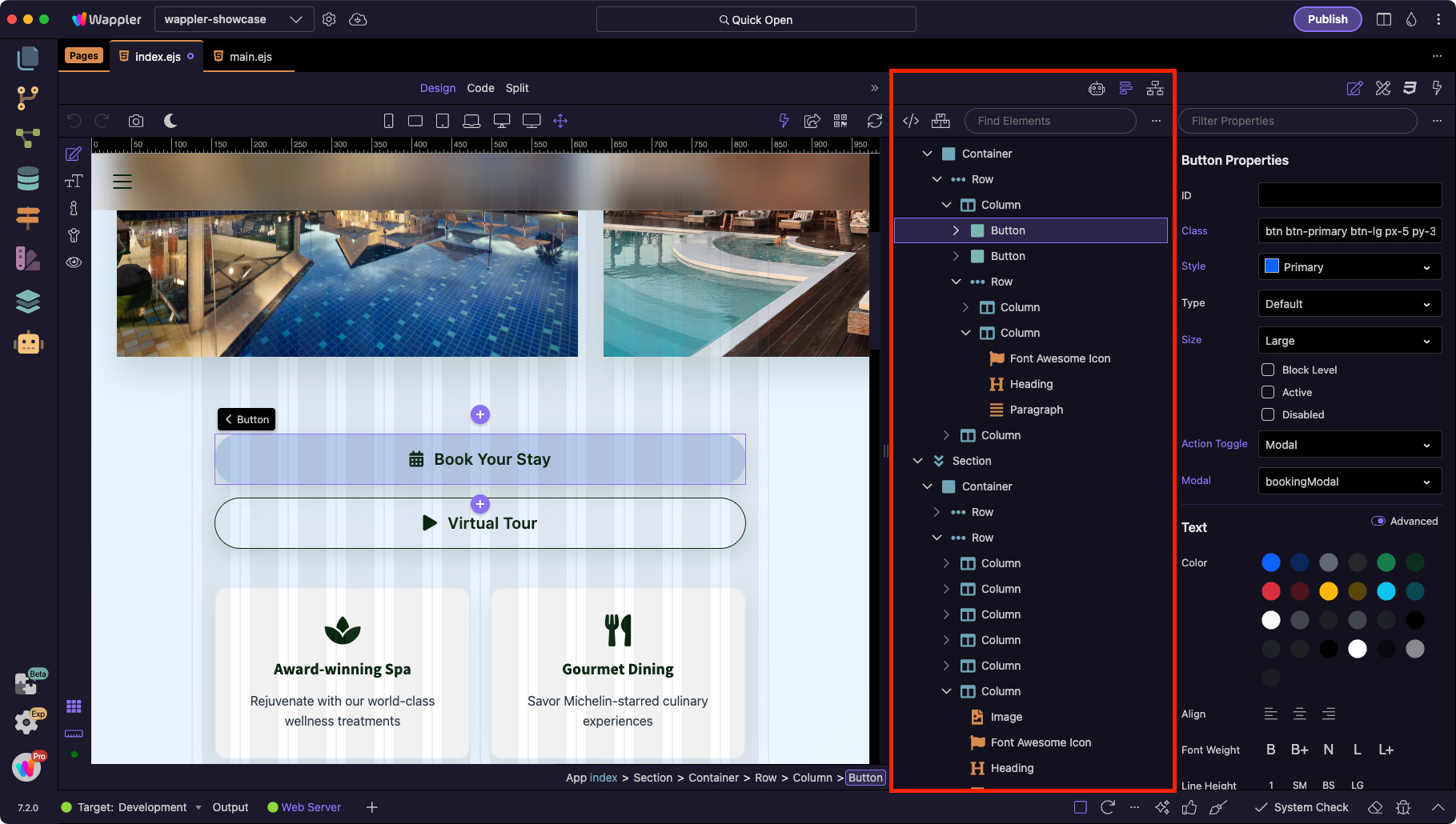
Task: Collapse the Section node in tree
Action: (x=918, y=461)
